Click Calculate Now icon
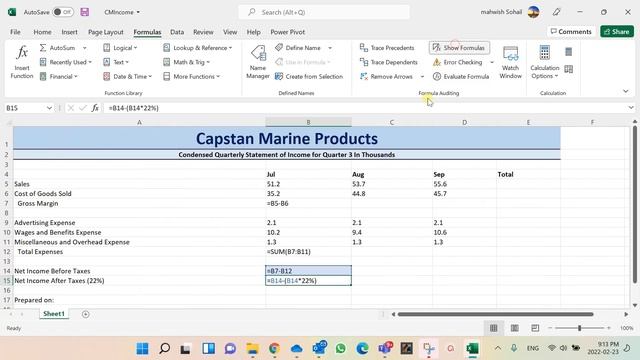 point(569,51)
